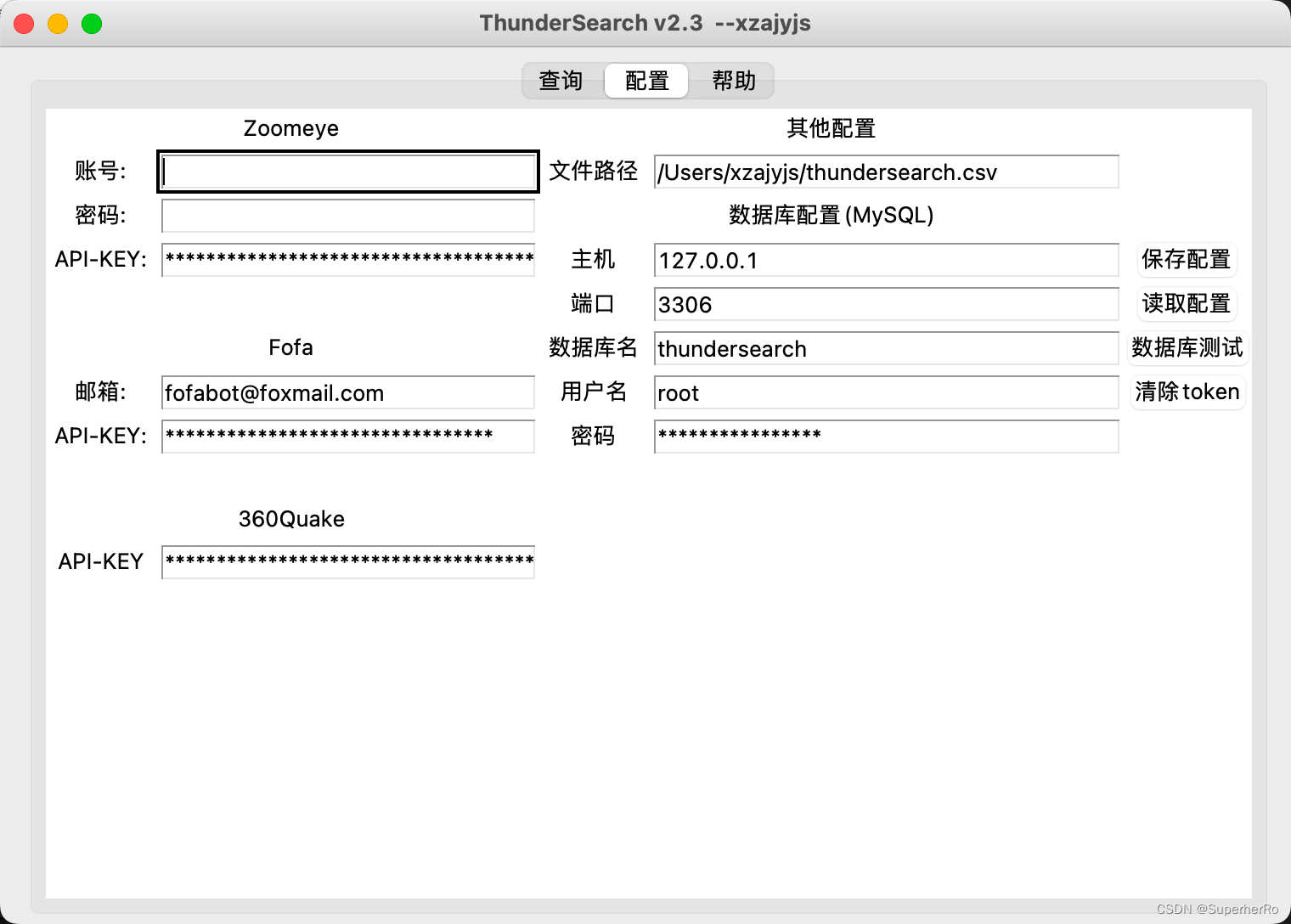Edit the 文件路径 field with thundersearch.csv
Viewport: 1291px width, 924px height.
tap(887, 172)
